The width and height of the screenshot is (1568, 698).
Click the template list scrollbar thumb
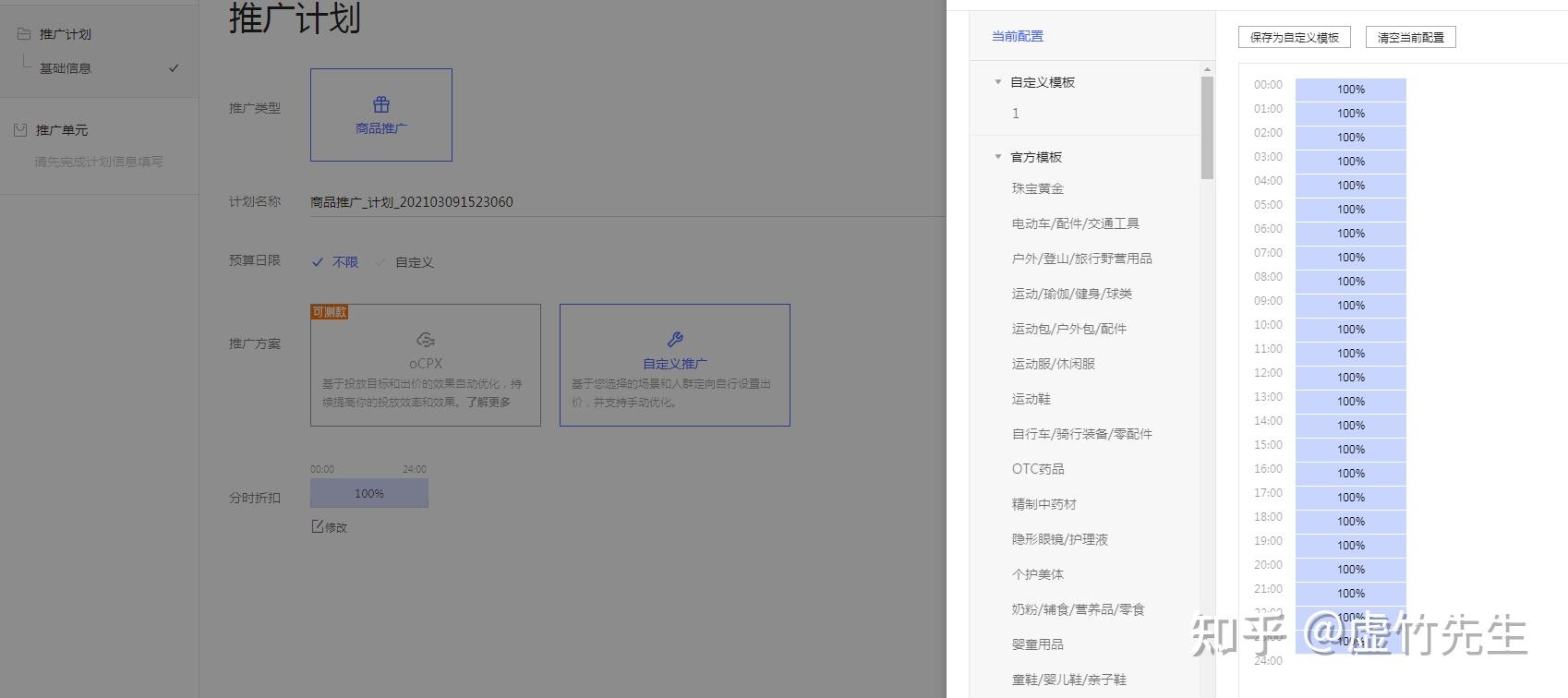(1207, 127)
